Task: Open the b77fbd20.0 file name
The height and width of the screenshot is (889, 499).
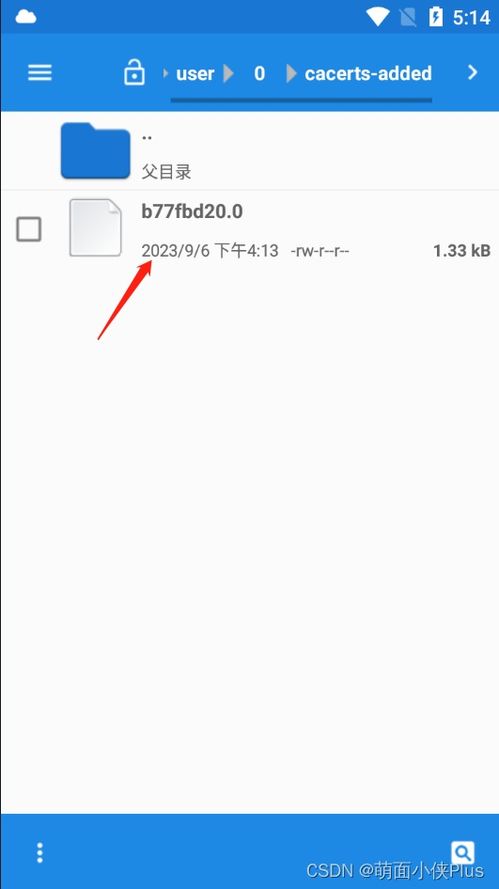Action: click(192, 211)
